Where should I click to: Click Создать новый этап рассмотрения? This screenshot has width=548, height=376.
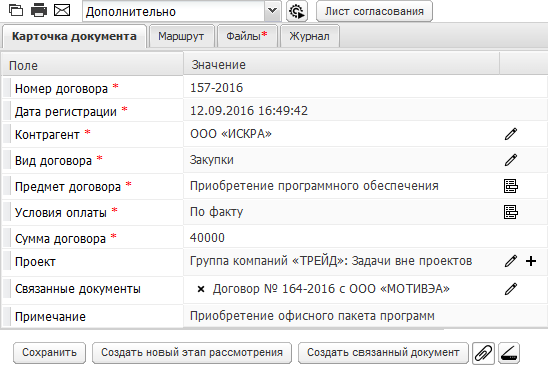point(192,353)
